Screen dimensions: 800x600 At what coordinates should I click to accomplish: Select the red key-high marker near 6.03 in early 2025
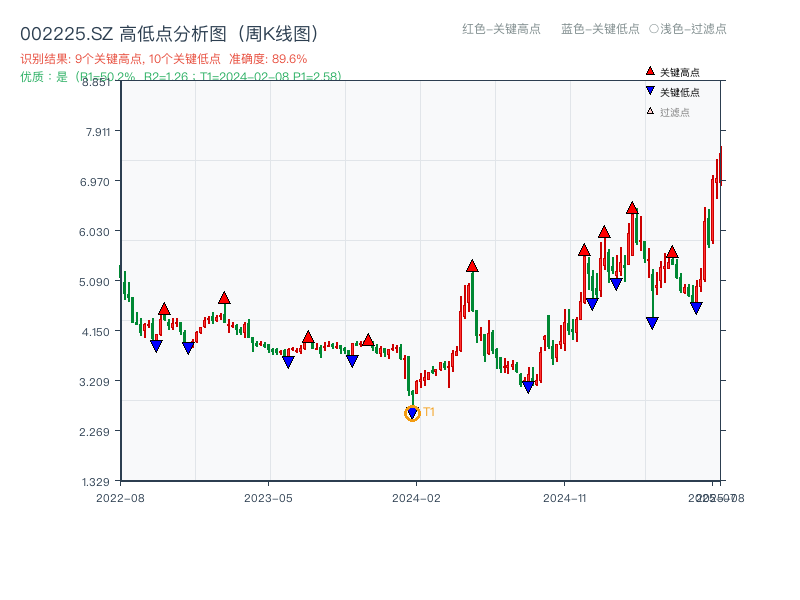(604, 232)
